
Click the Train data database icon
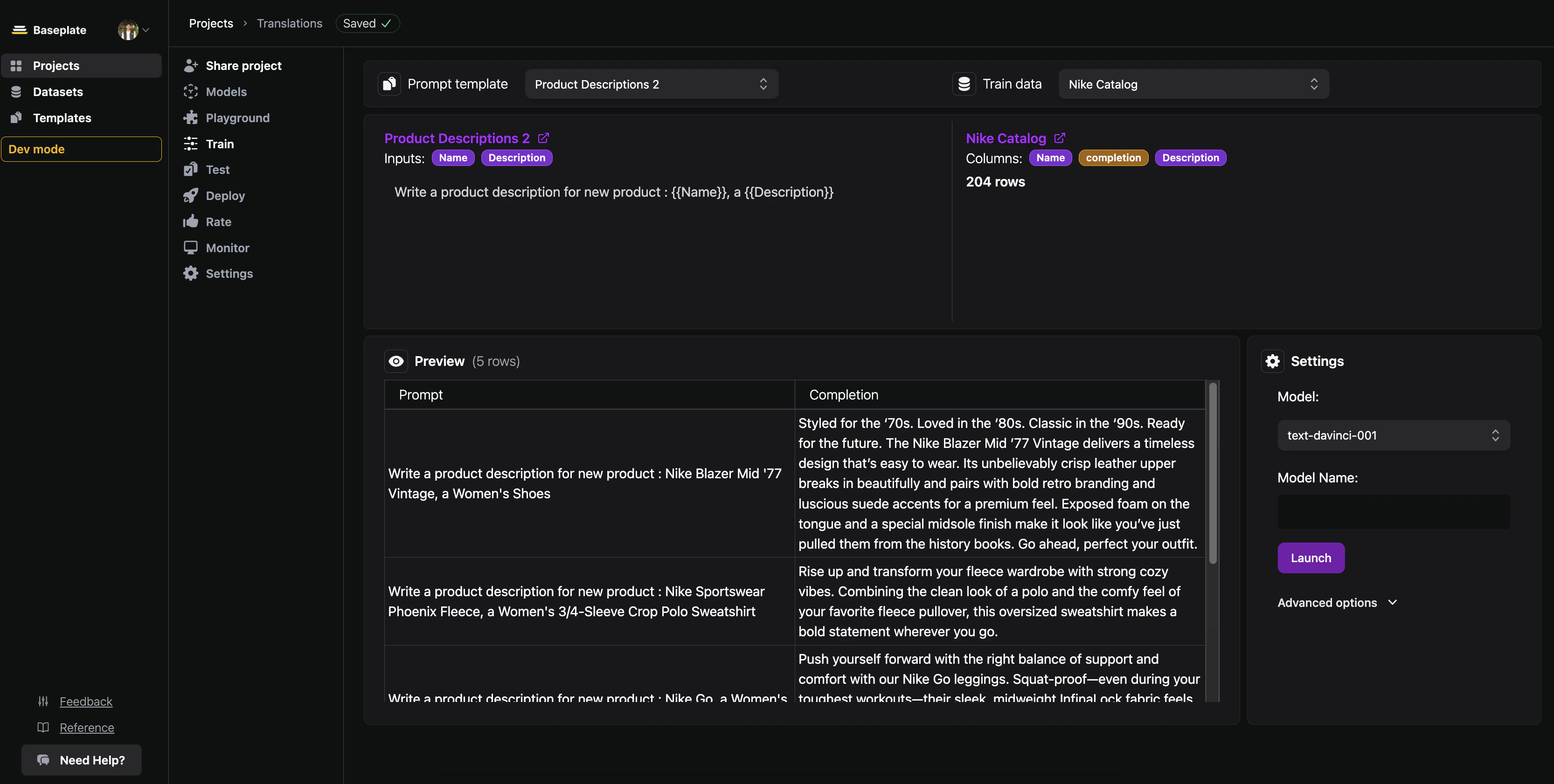coord(964,84)
